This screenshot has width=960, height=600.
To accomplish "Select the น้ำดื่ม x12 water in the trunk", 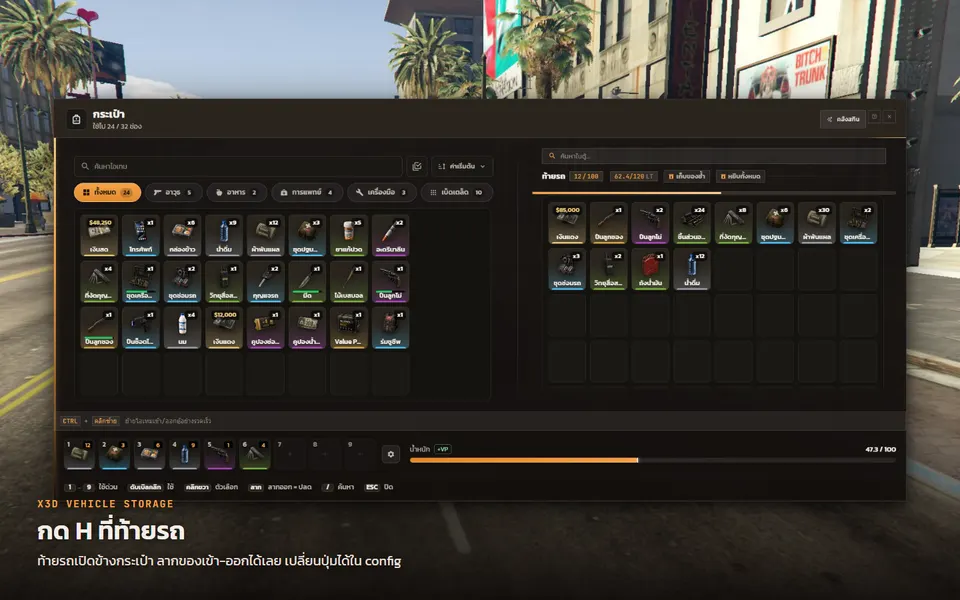I will 692,269.
